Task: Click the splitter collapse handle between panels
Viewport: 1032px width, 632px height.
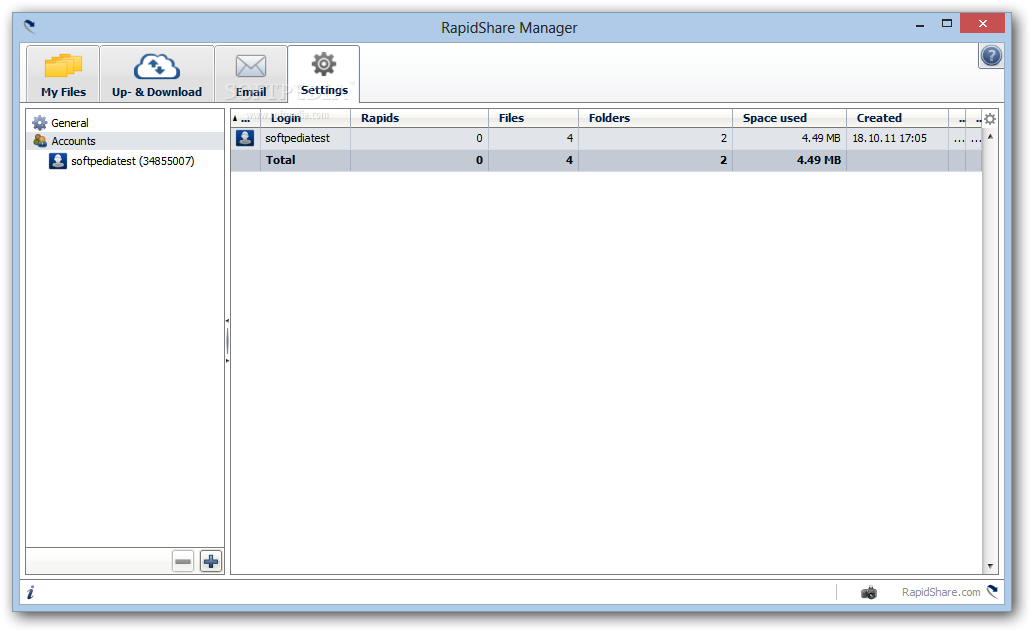Action: [227, 341]
